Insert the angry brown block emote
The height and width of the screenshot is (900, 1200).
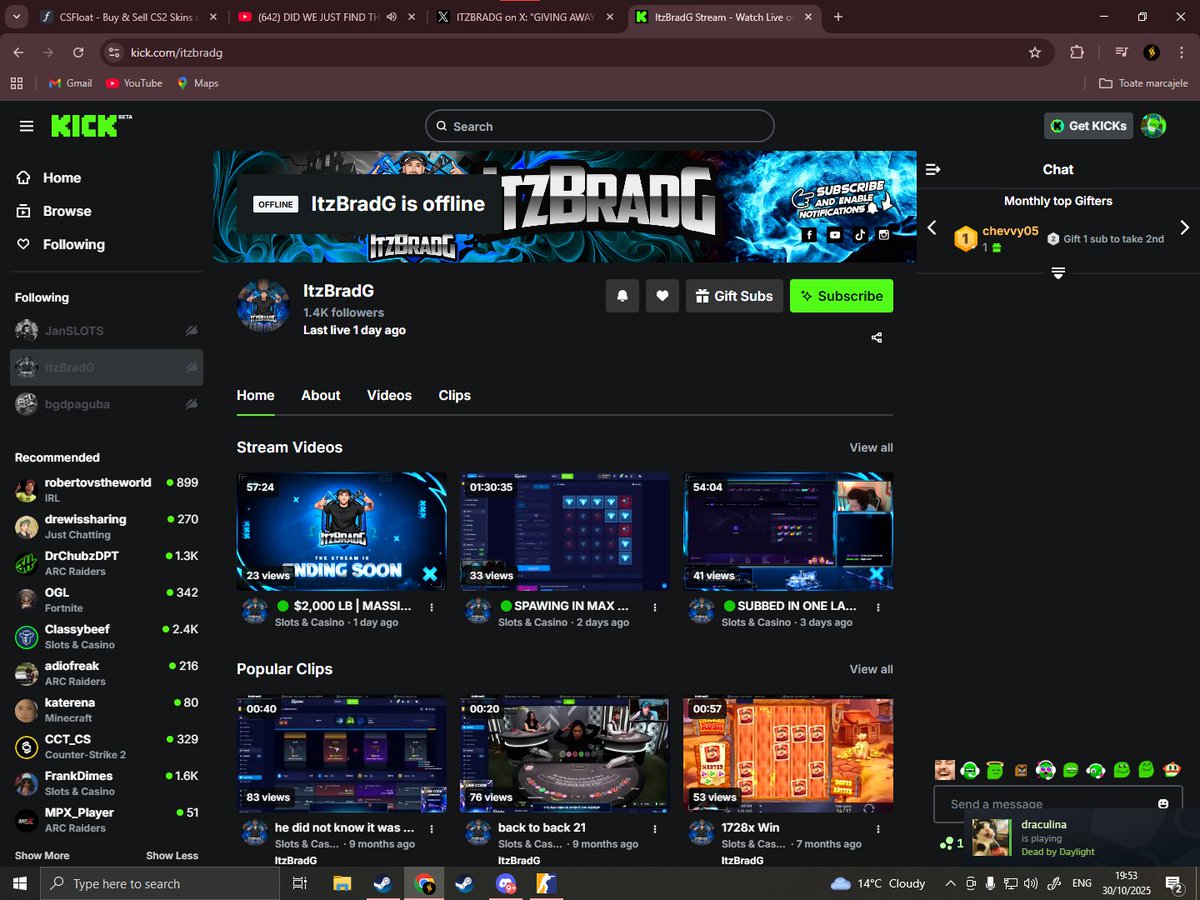point(1020,770)
